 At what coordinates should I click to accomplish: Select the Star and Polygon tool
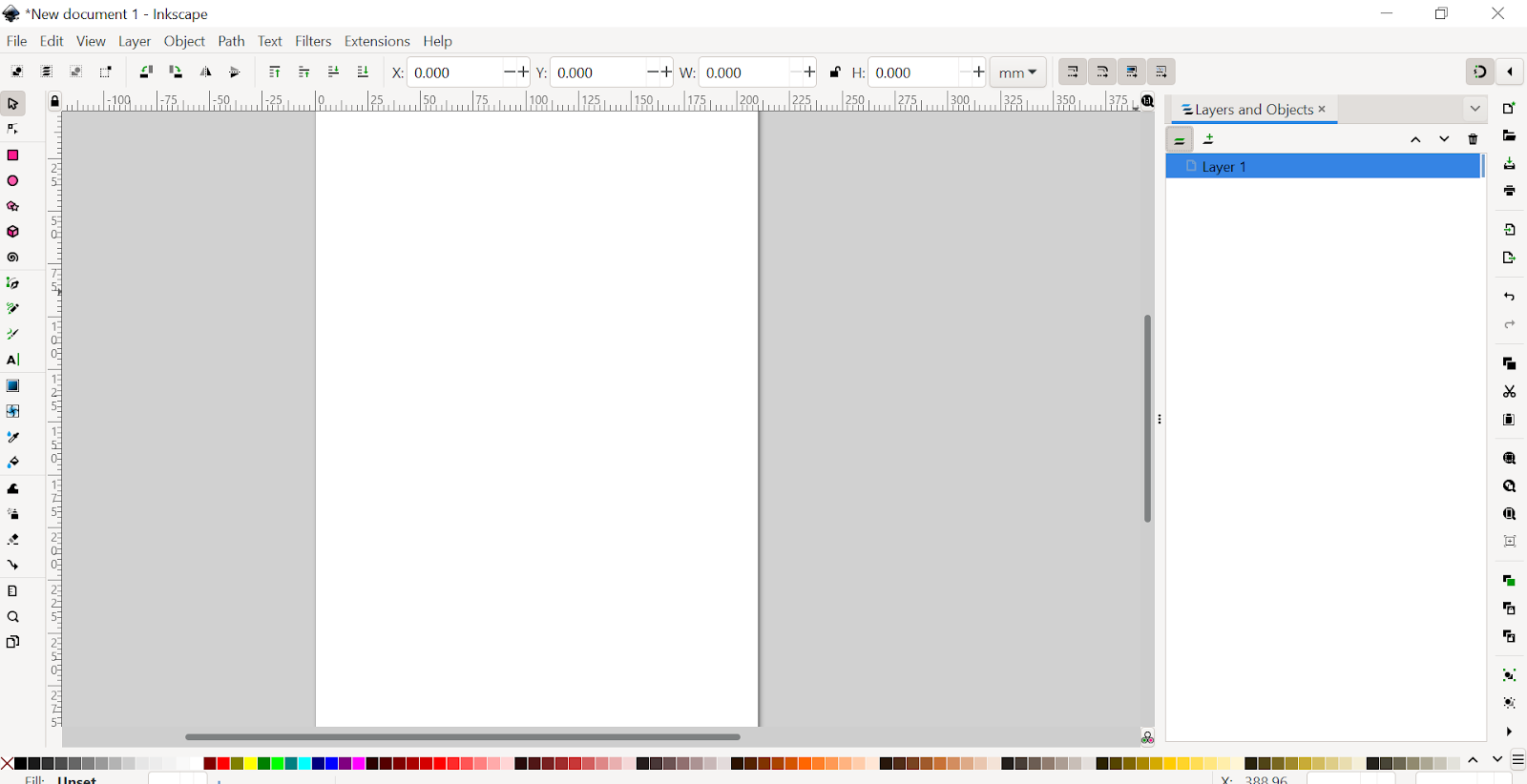pyautogui.click(x=13, y=206)
